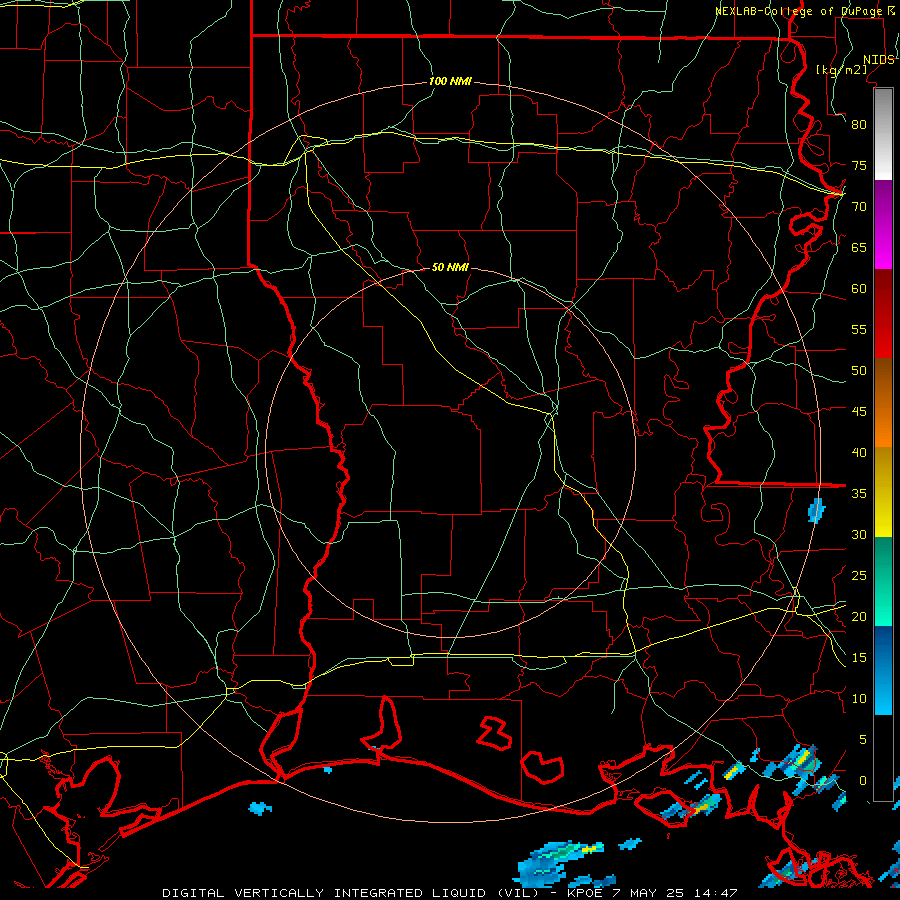Click the legend value 40
The width and height of the screenshot is (900, 900).
pyautogui.click(x=859, y=452)
